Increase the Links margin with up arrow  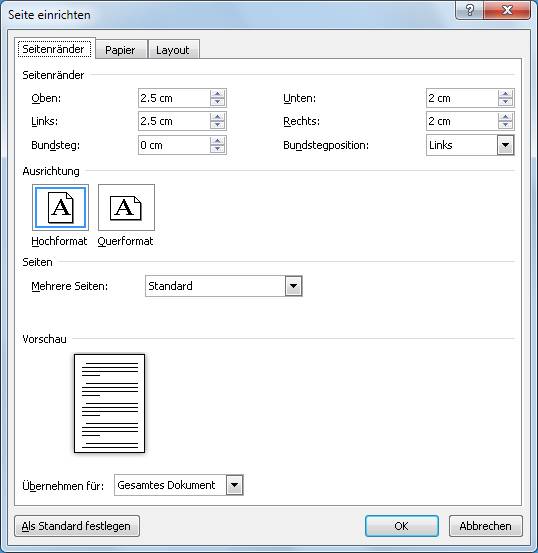(217, 117)
